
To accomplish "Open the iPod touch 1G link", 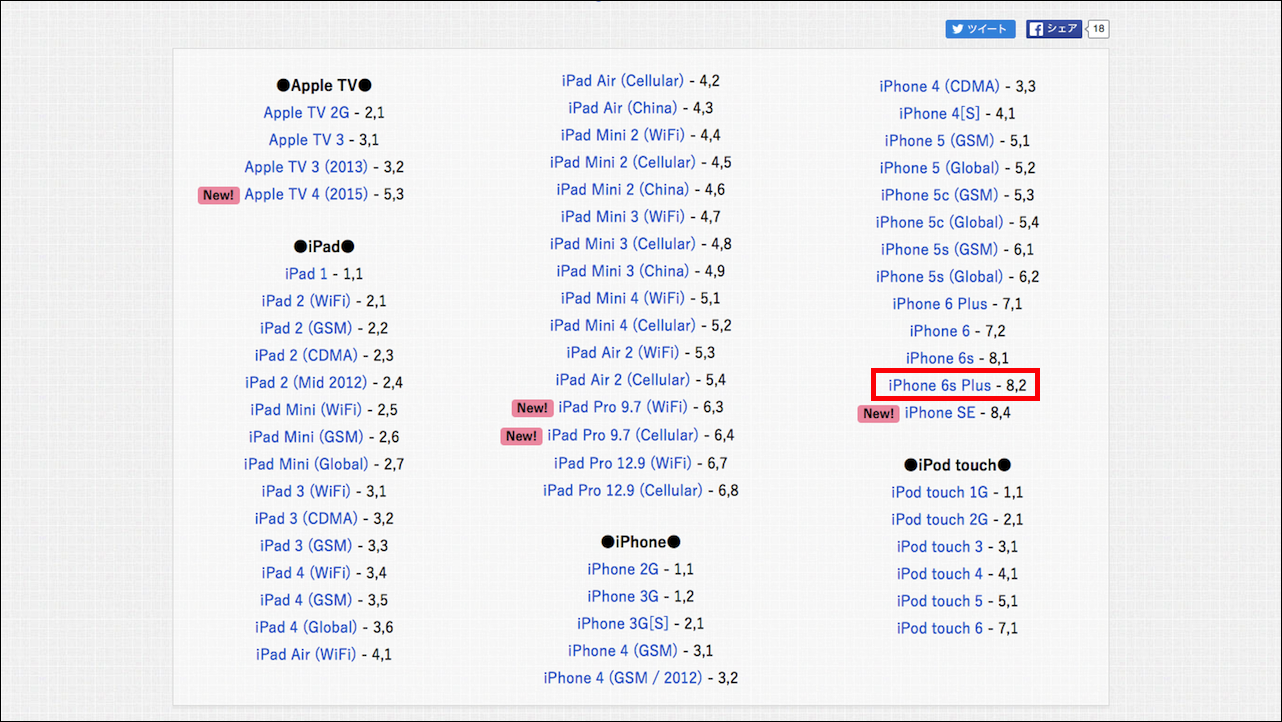I will point(940,492).
